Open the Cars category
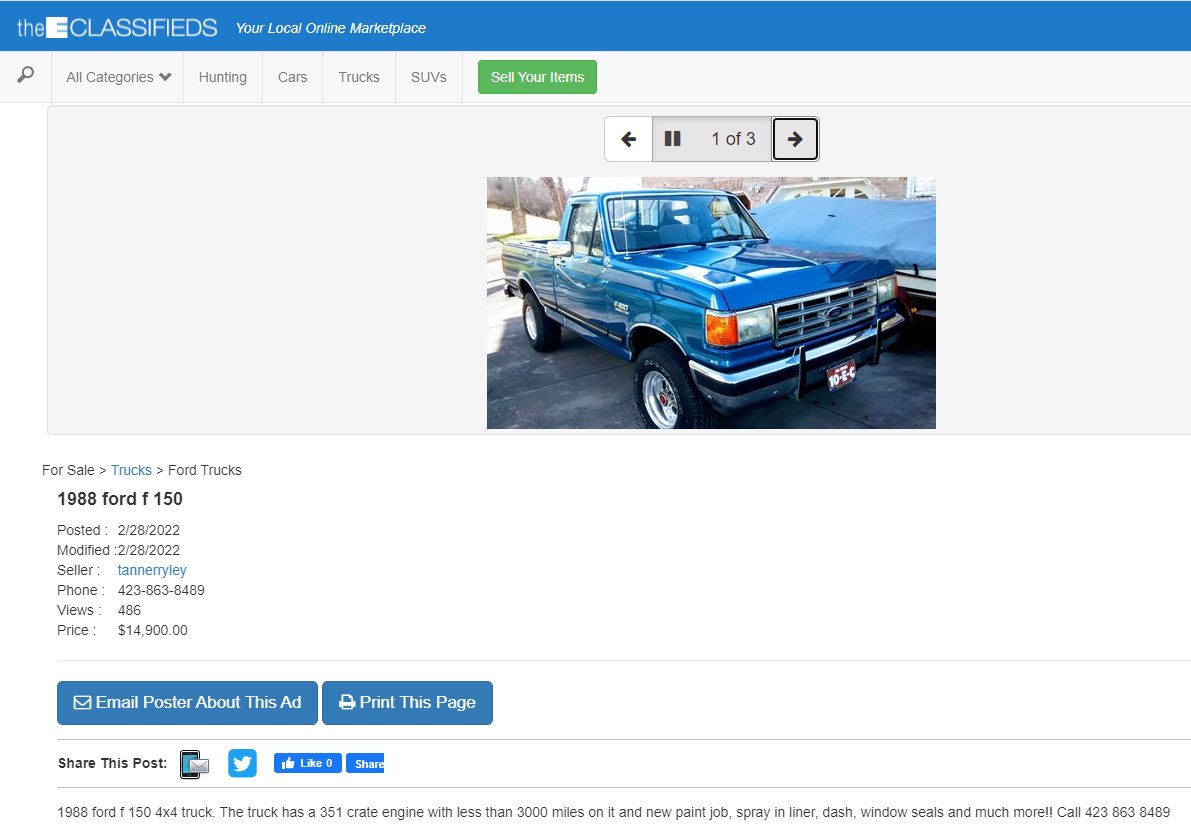This screenshot has height=840, width=1191. (x=292, y=77)
